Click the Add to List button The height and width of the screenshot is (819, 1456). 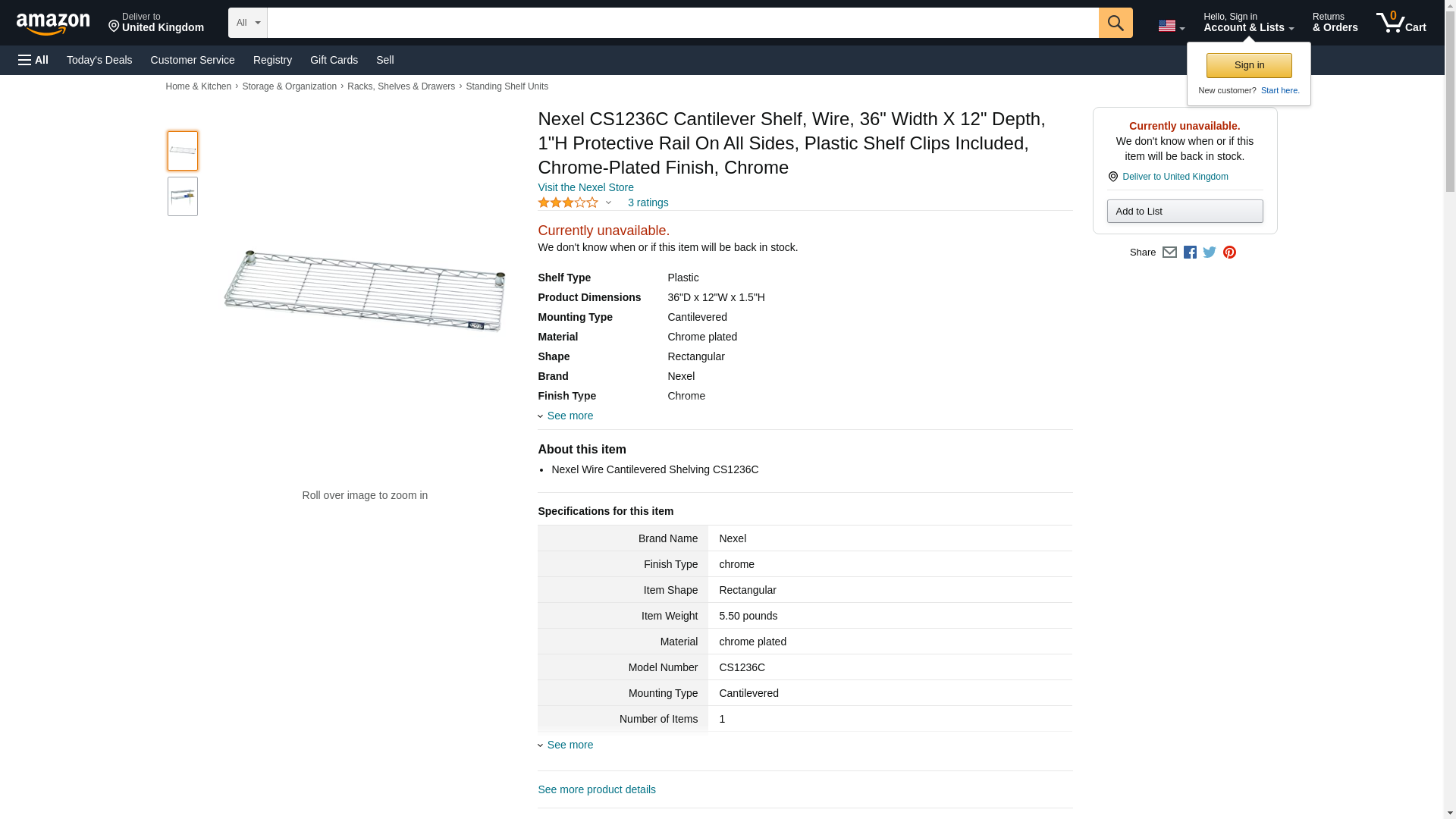tap(1185, 211)
